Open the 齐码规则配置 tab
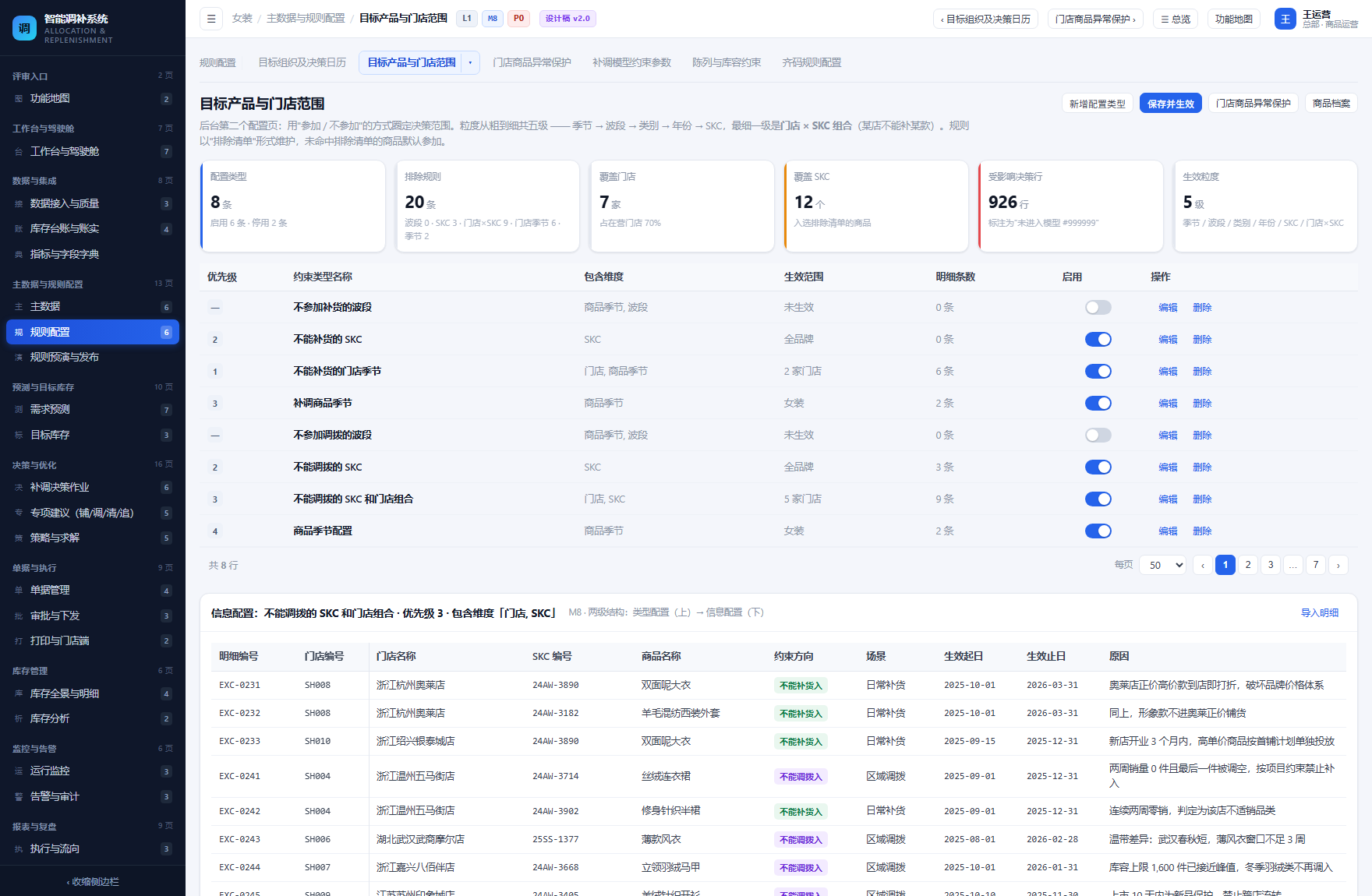Viewport: 1372px width, 896px height. tap(812, 63)
